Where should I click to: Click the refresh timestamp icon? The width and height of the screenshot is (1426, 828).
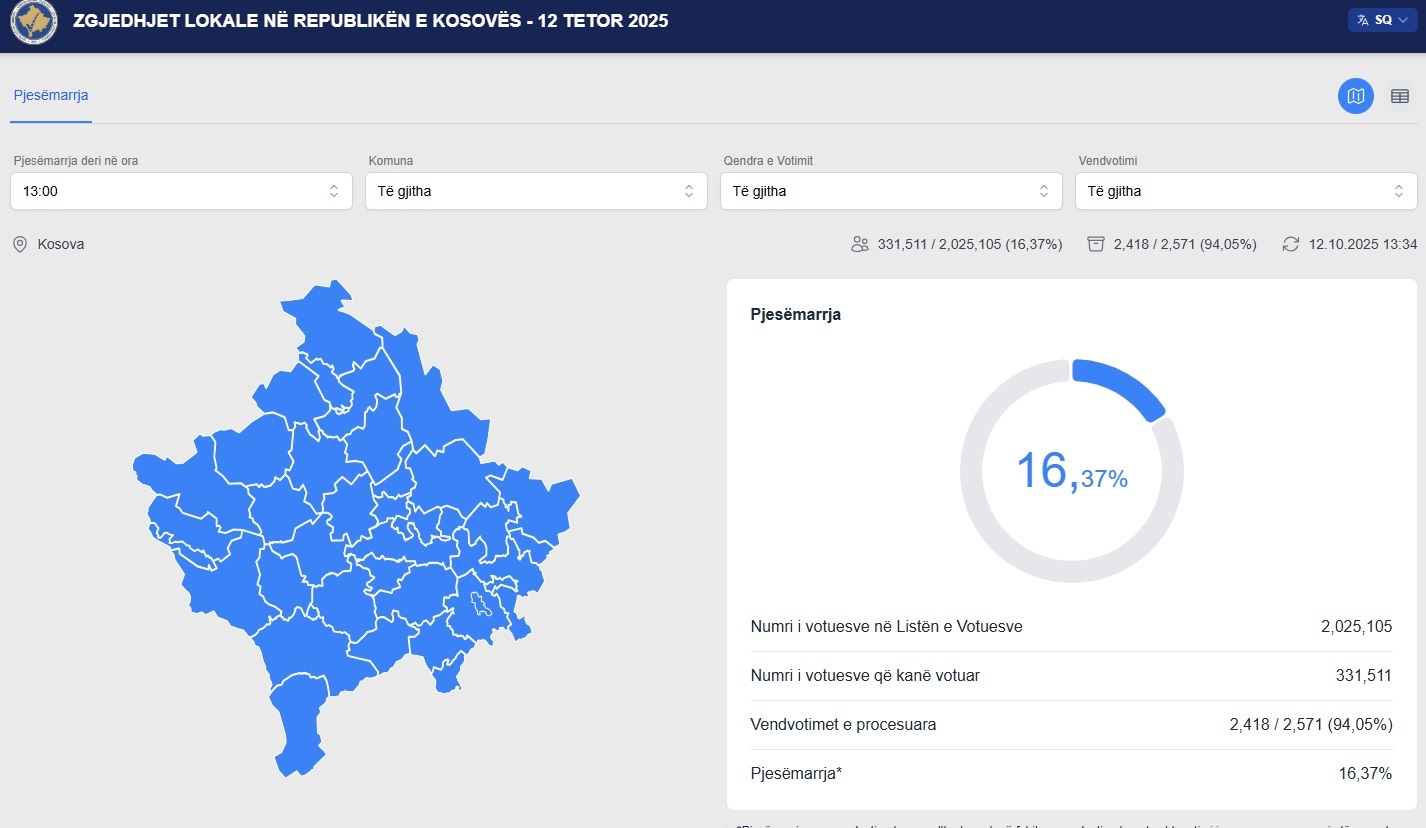1291,244
